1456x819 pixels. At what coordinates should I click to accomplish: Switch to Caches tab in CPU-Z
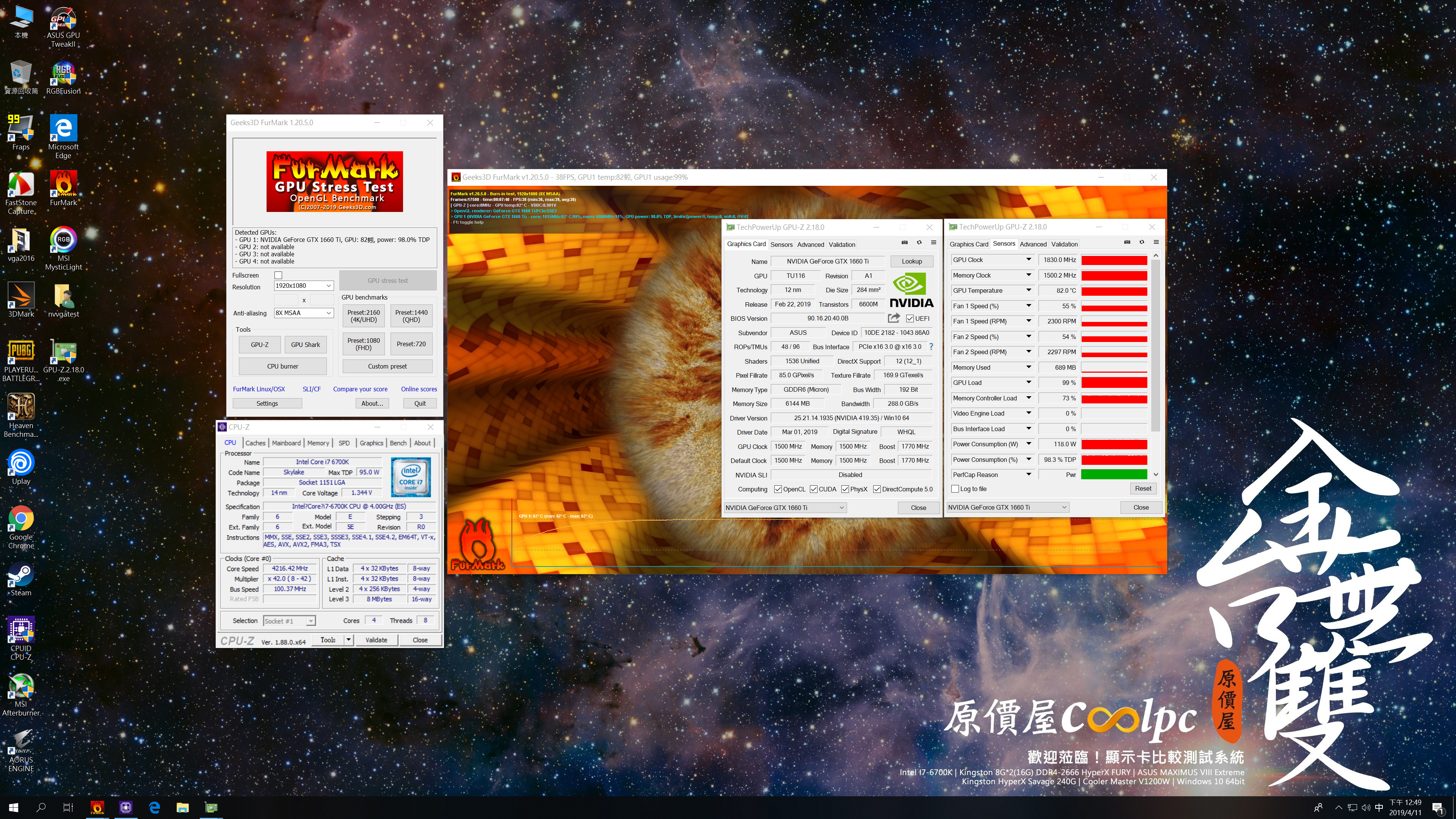pyautogui.click(x=256, y=442)
